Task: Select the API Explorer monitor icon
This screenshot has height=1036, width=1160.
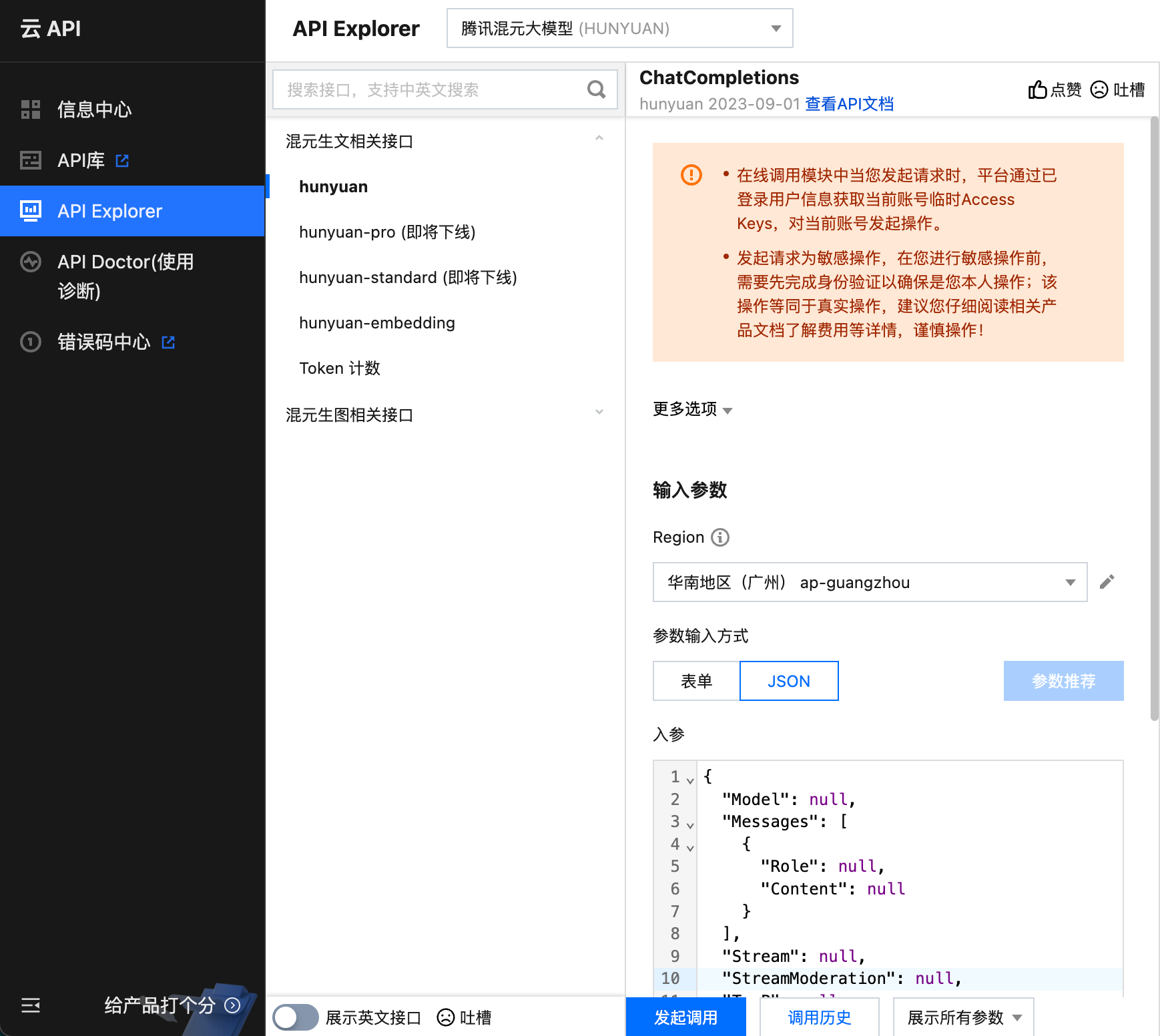Action: pos(31,211)
